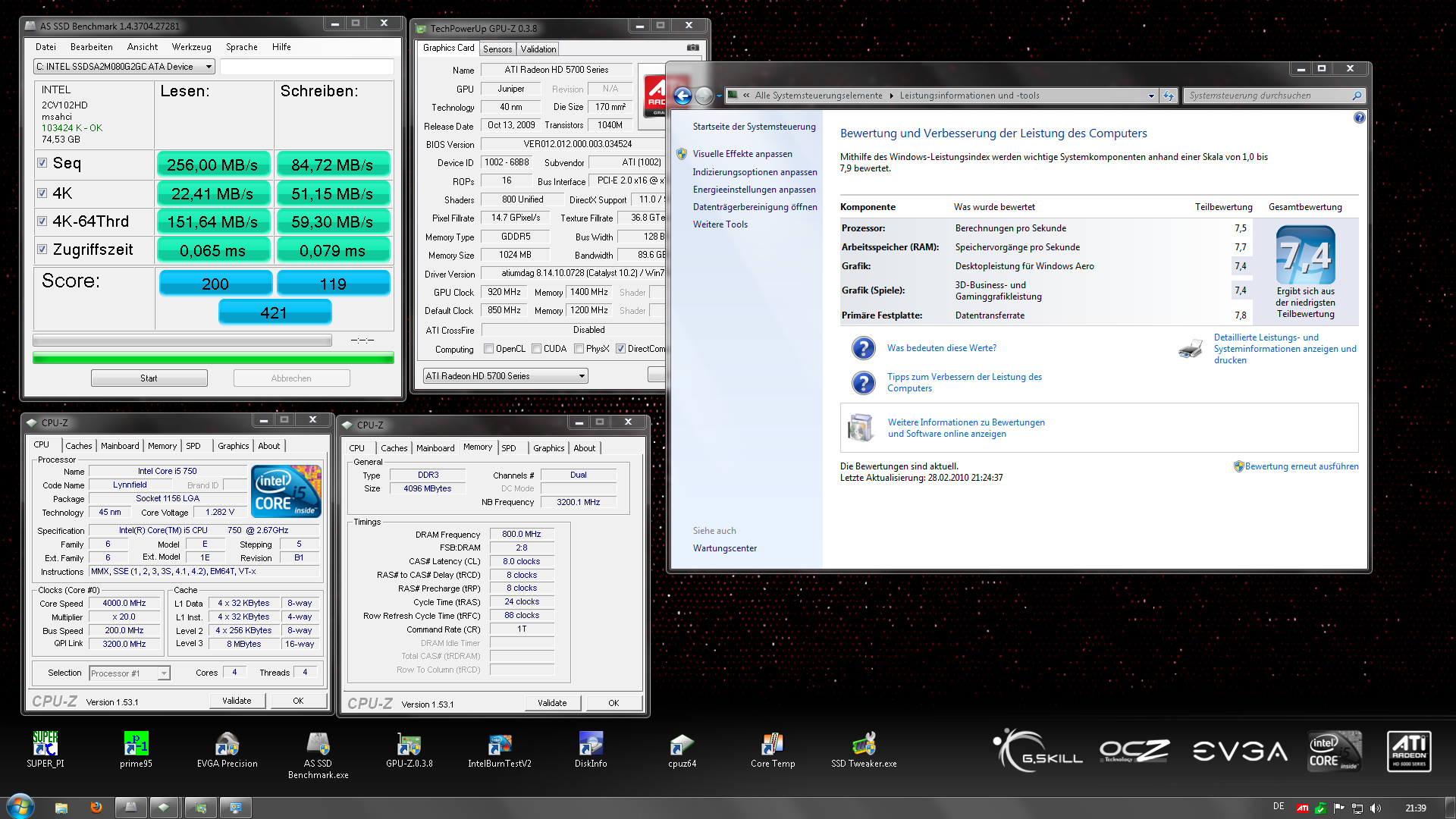The image size is (1456, 819).
Task: Click the blue help question mark icon
Action: pos(1359,118)
